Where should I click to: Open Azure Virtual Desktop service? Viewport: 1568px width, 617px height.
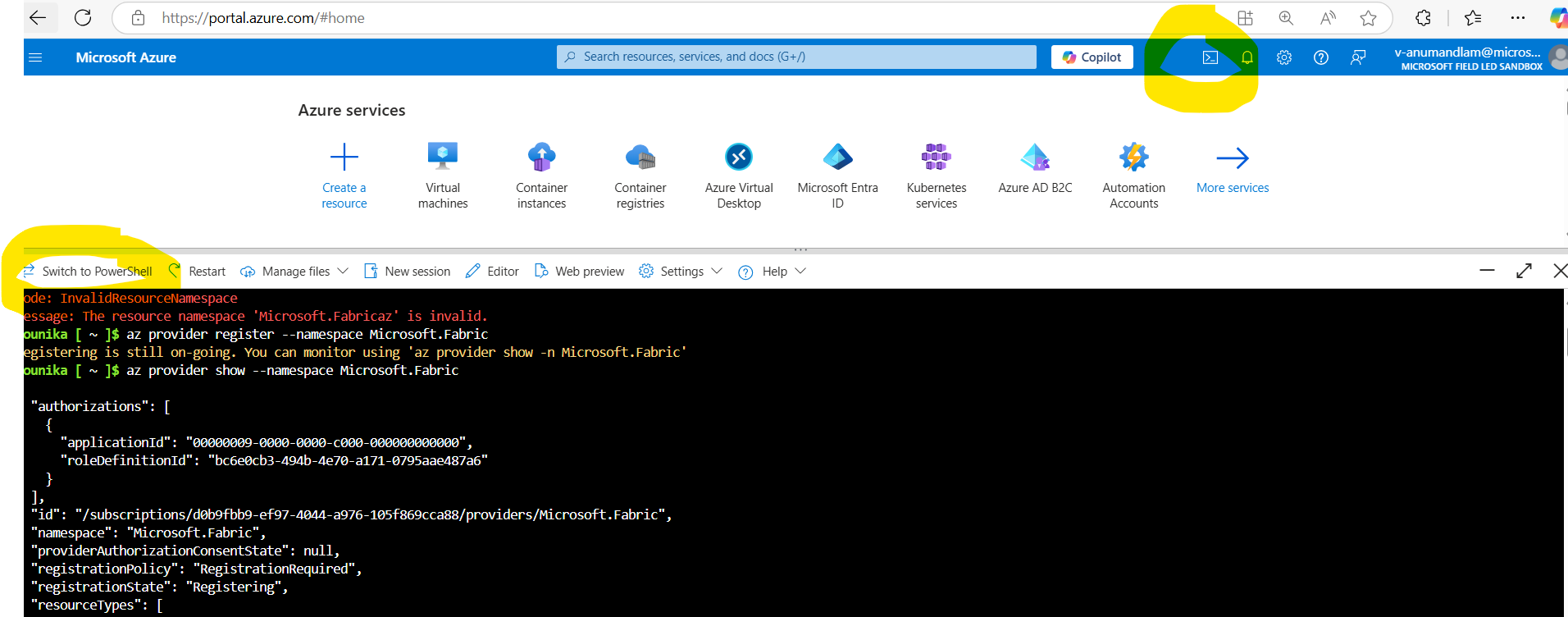[739, 176]
